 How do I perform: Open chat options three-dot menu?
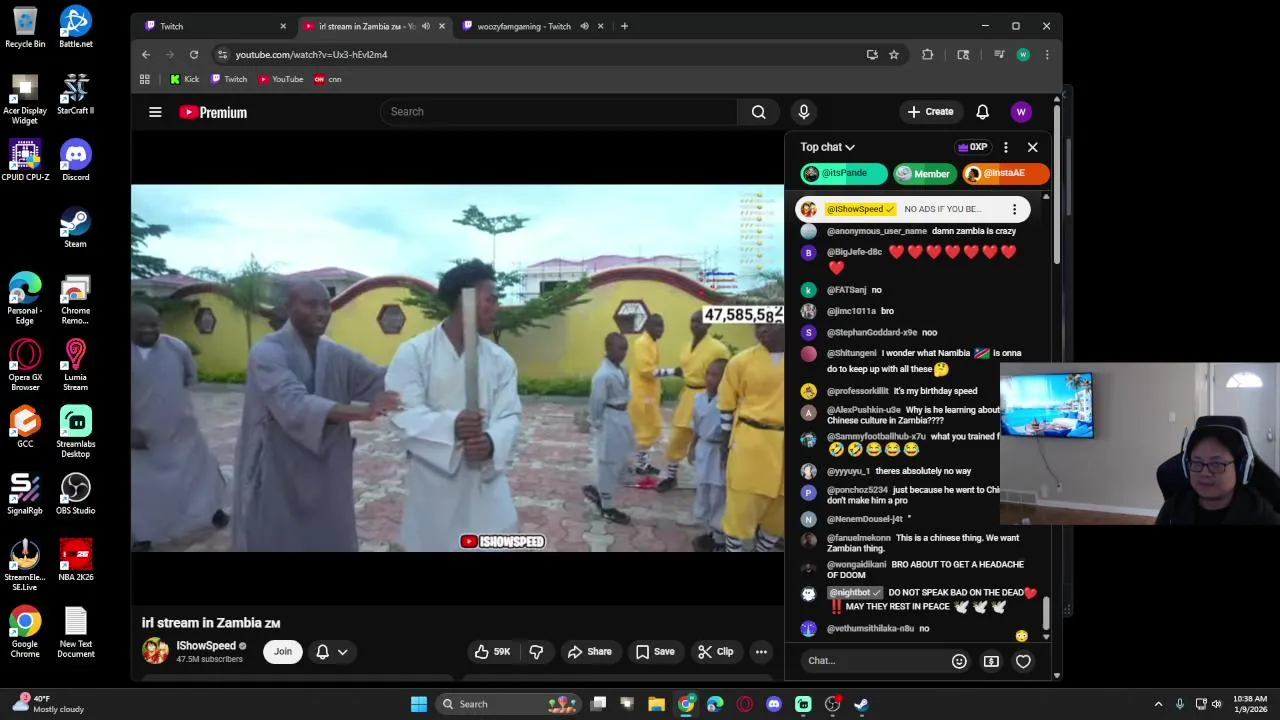(x=1006, y=147)
